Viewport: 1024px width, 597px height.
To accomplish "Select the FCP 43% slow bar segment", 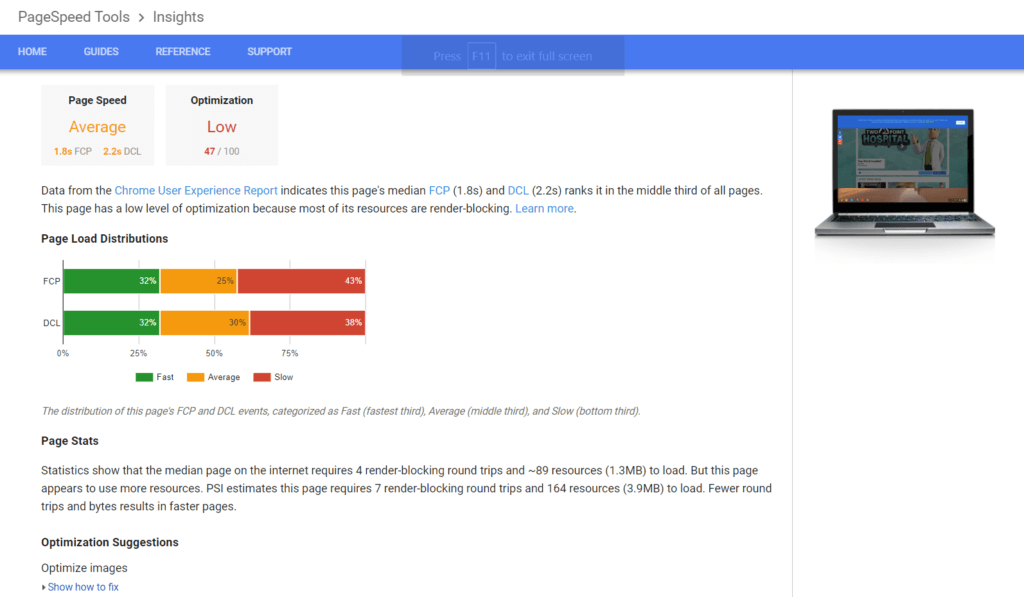I will coord(301,281).
